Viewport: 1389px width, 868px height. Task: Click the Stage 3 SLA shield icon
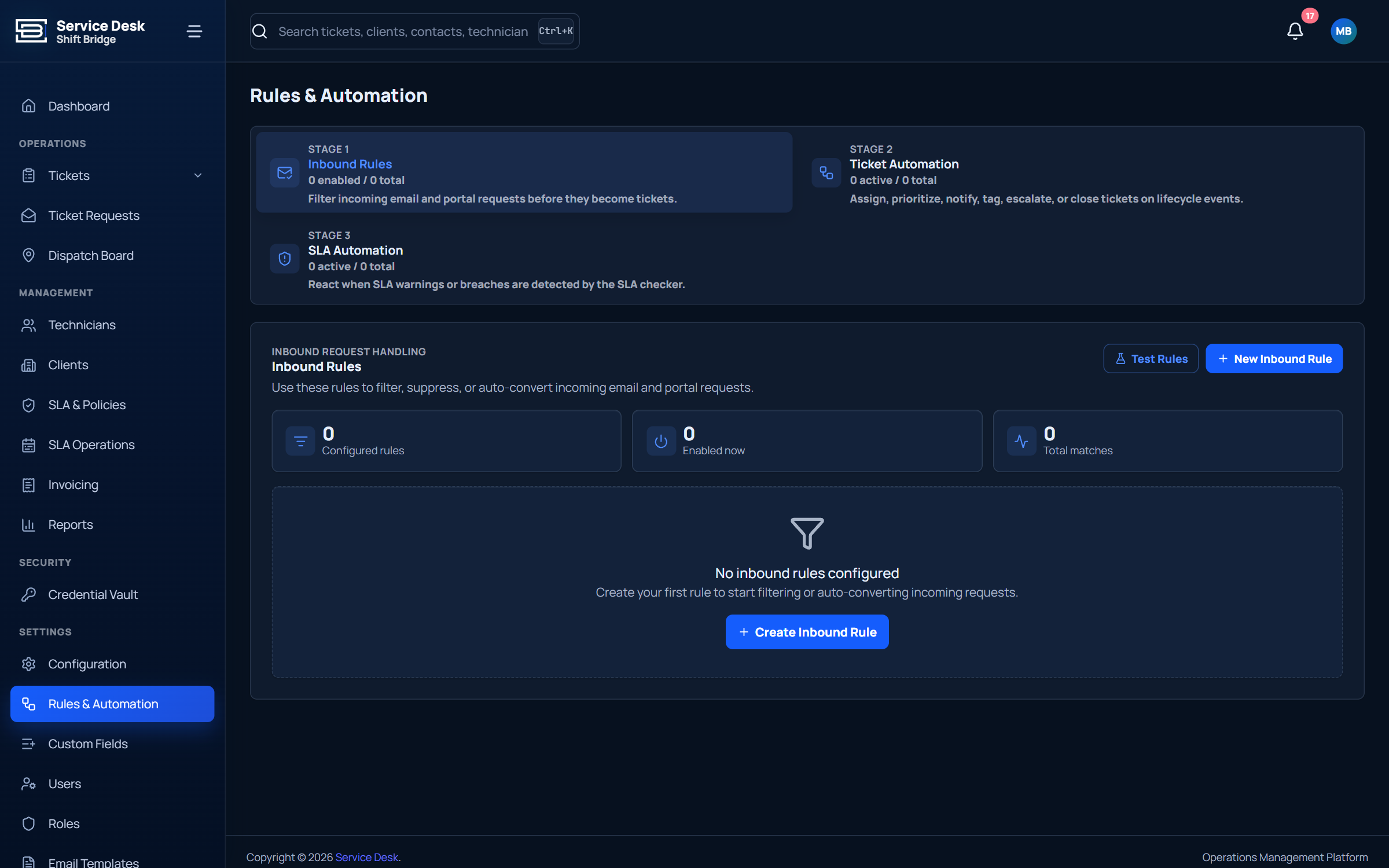click(x=285, y=259)
